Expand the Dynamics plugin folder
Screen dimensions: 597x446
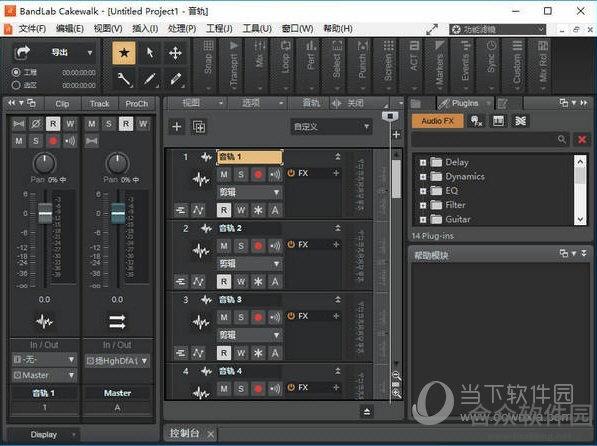(423, 177)
